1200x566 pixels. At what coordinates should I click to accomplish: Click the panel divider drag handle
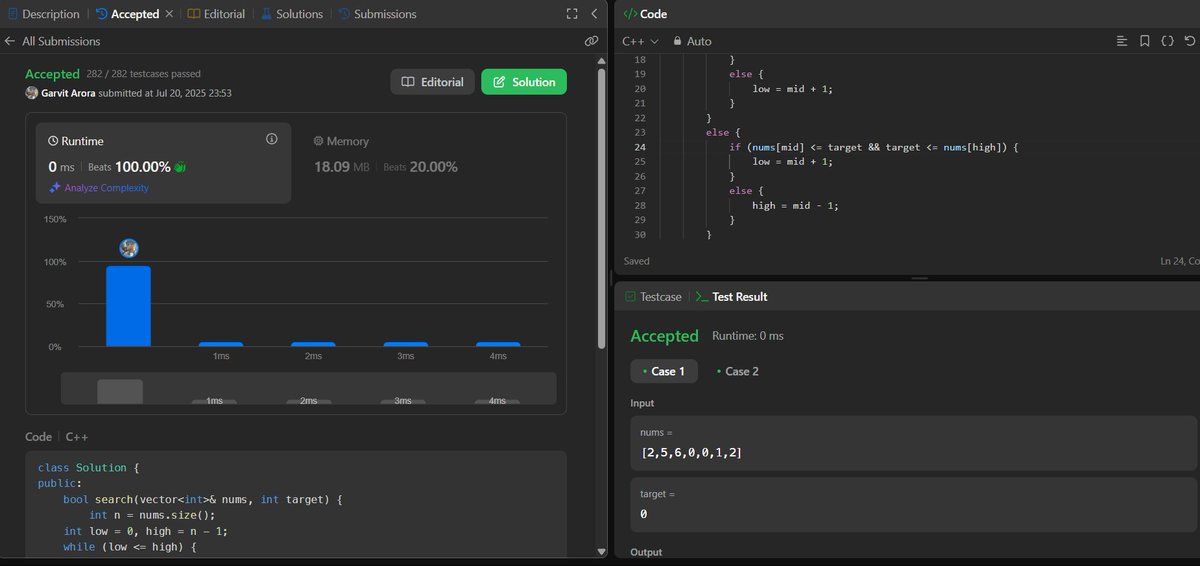pos(919,278)
